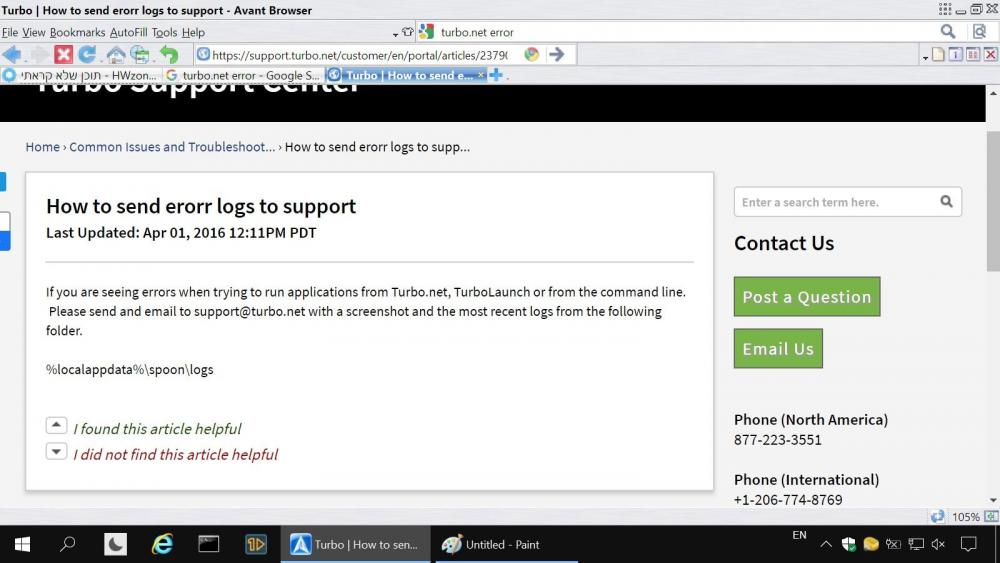
Task: Click the tile windows grid icon
Action: (x=973, y=55)
